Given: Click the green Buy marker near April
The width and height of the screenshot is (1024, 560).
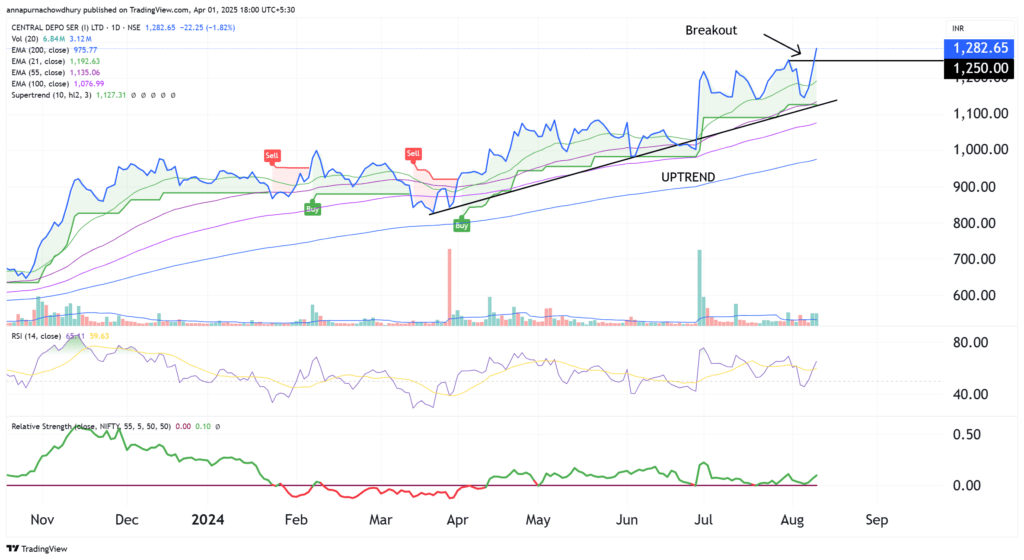Looking at the screenshot, I should point(462,226).
